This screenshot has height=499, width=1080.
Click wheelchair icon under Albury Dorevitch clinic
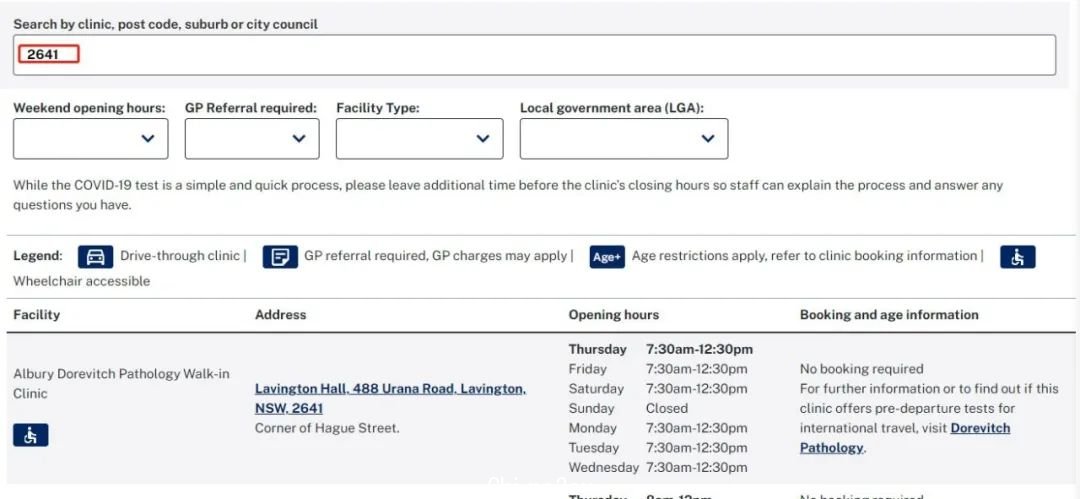pos(30,435)
